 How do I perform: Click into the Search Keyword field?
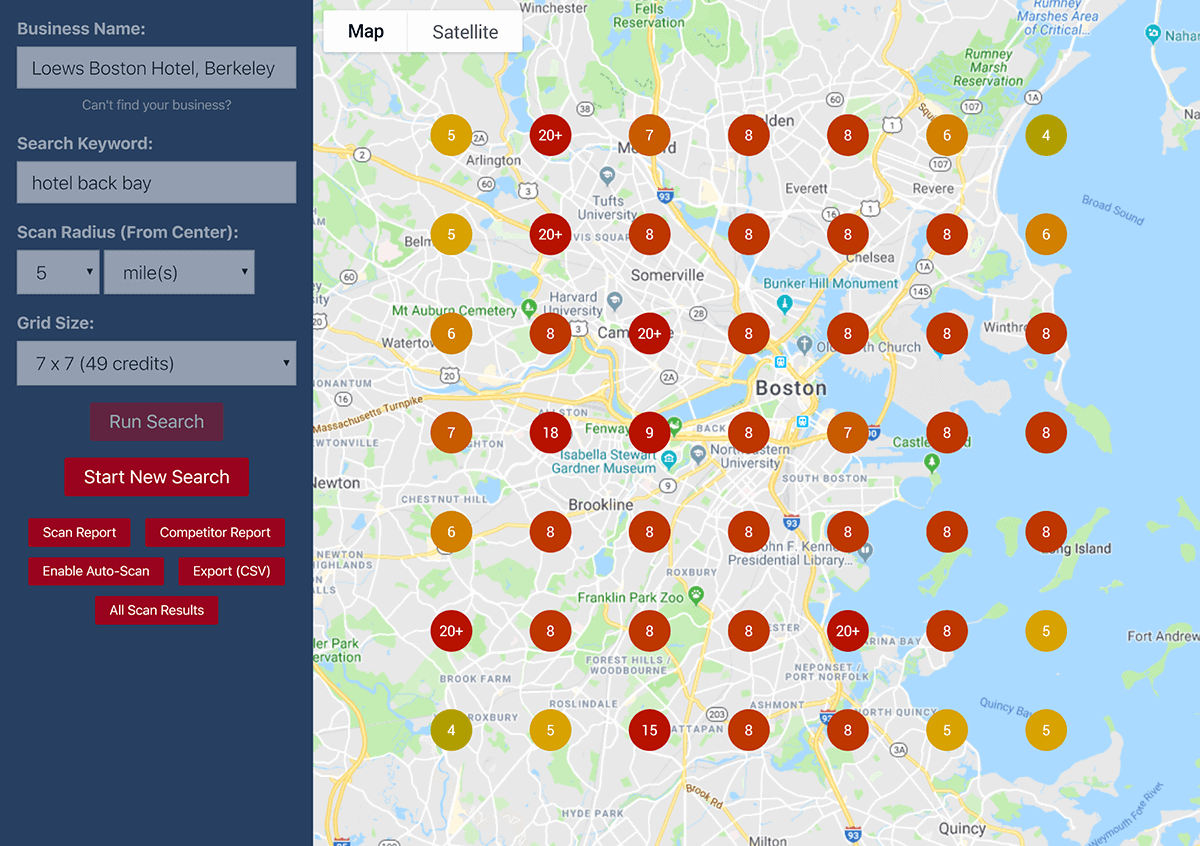click(x=156, y=183)
